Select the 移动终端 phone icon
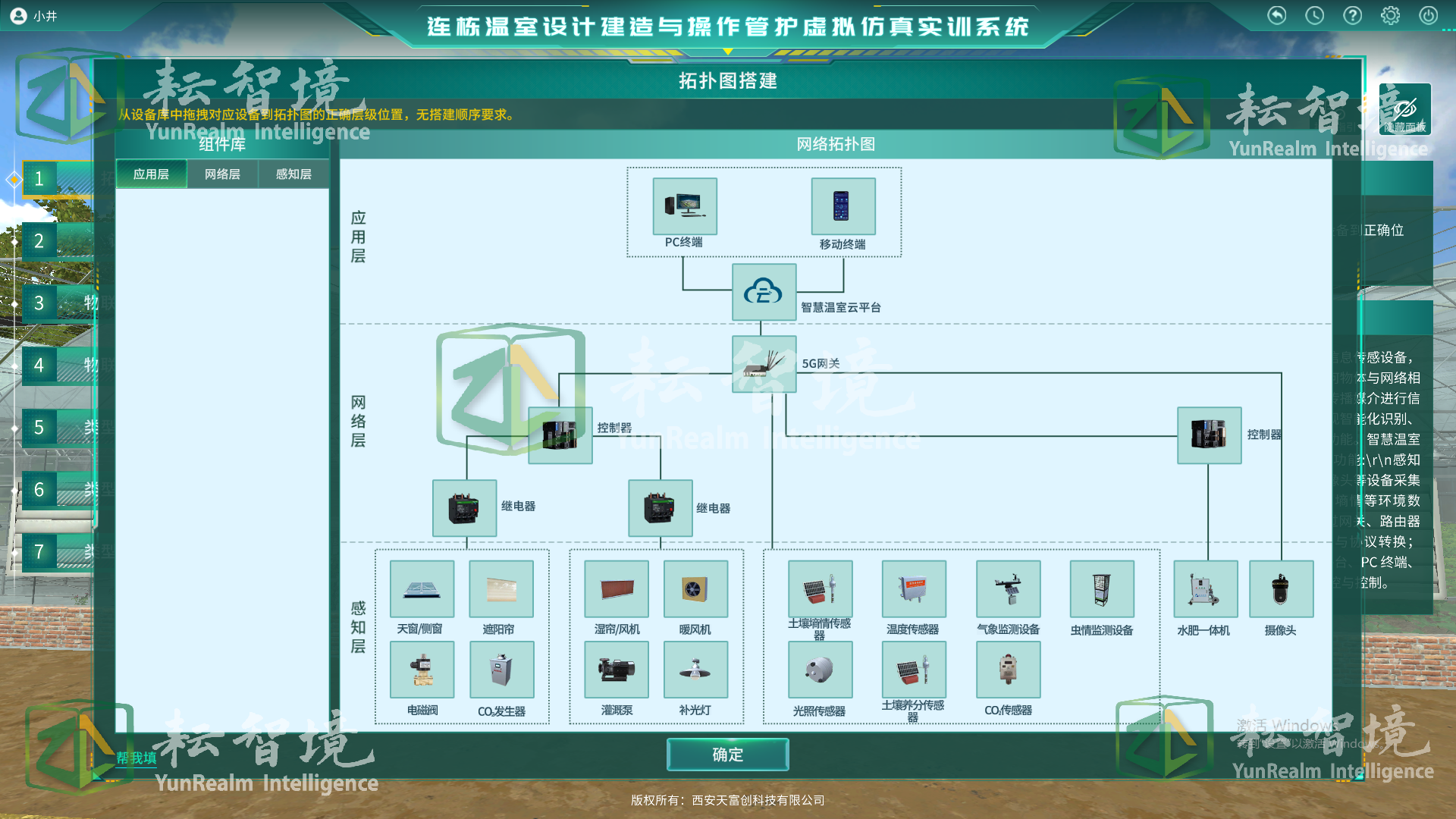Viewport: 1456px width, 819px height. click(x=843, y=206)
